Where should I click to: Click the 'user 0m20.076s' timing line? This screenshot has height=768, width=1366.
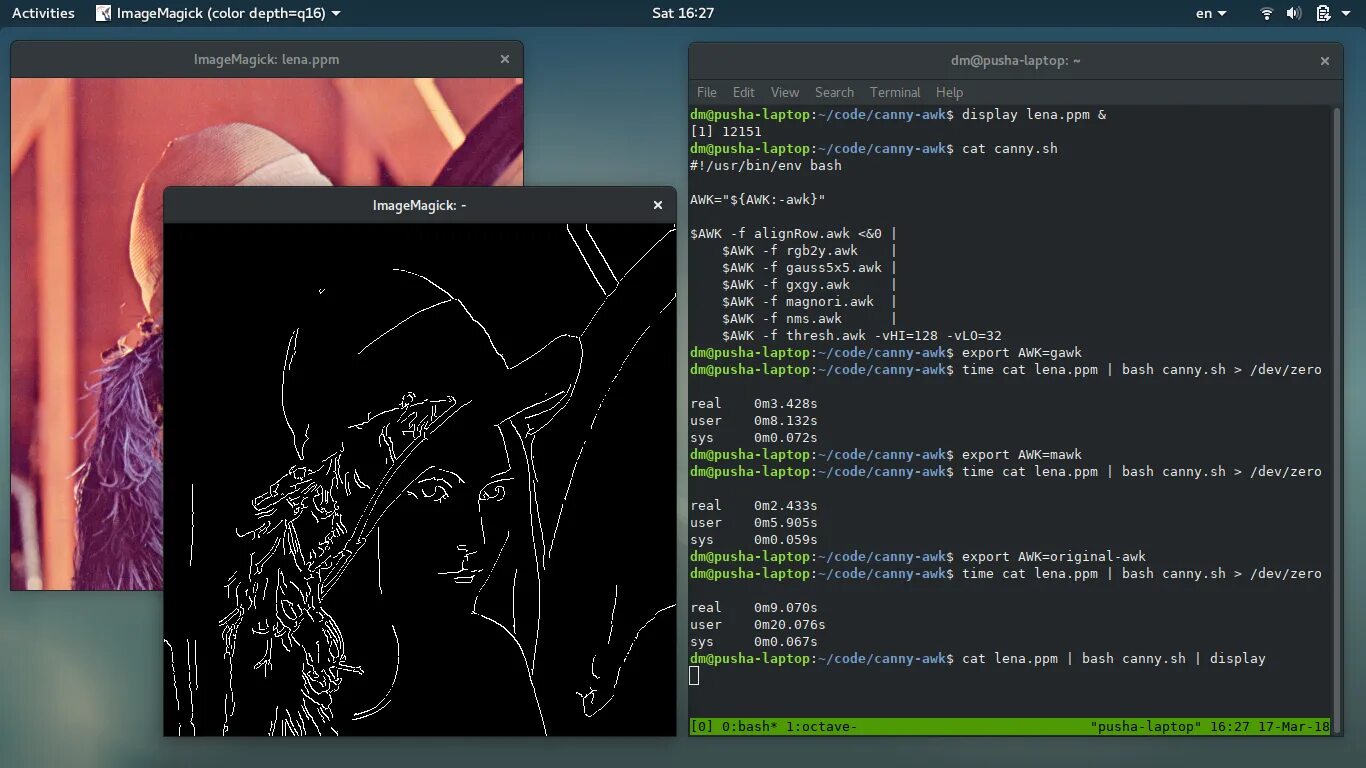(x=758, y=625)
